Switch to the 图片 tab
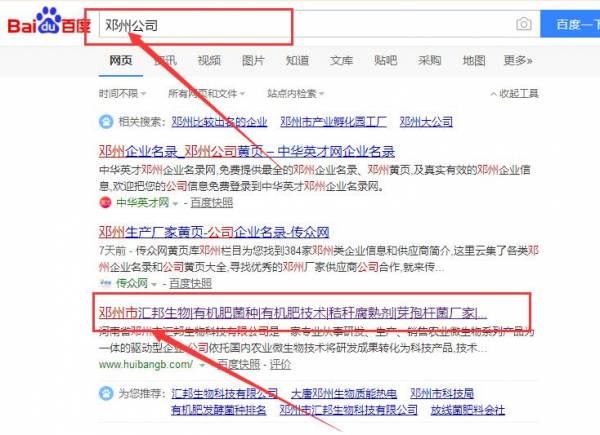This screenshot has width=600, height=435. click(x=253, y=61)
